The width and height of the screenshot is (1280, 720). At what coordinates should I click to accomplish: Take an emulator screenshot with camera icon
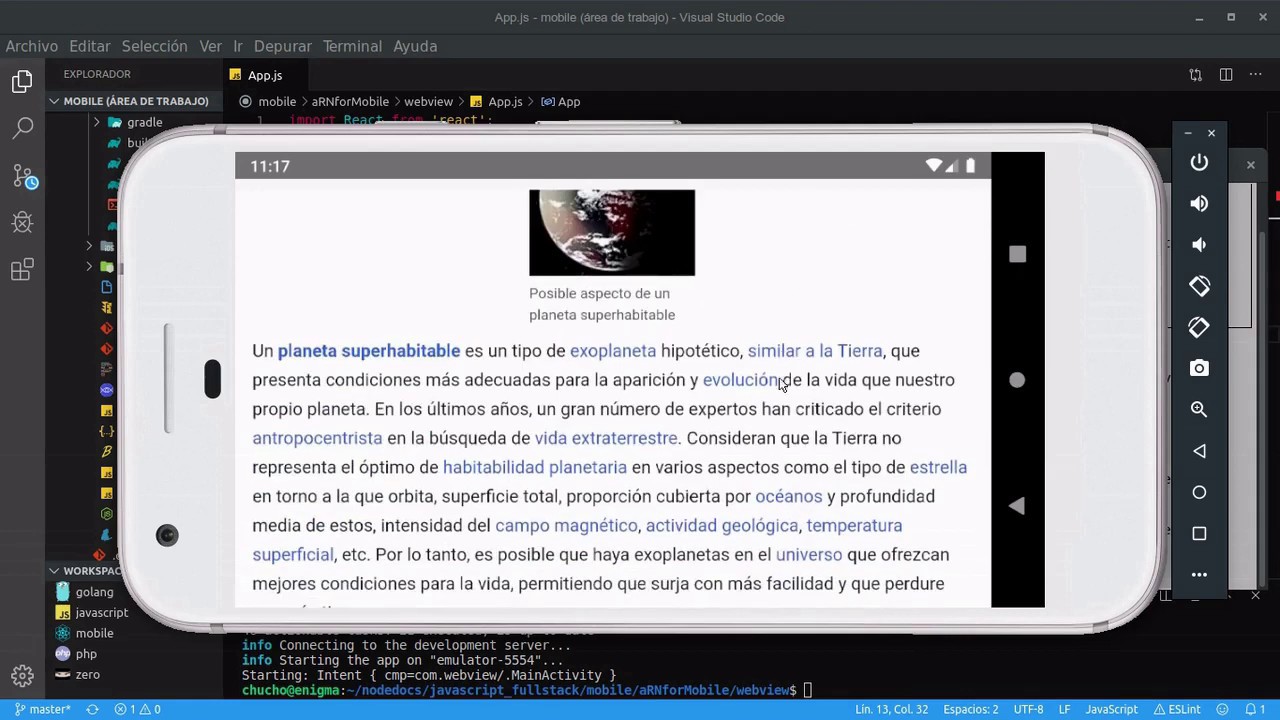(1199, 368)
